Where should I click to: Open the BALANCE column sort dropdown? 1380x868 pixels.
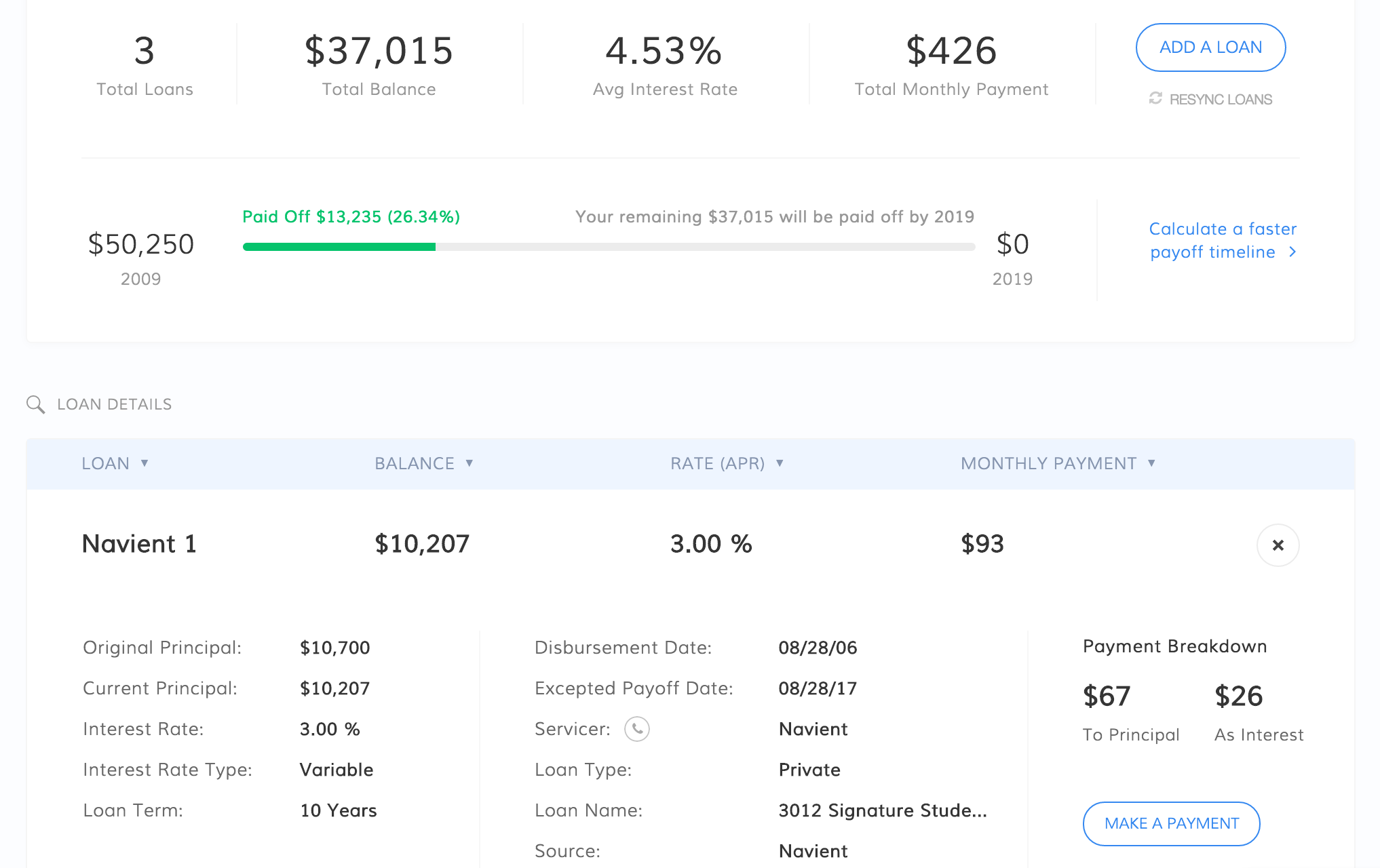[x=469, y=463]
